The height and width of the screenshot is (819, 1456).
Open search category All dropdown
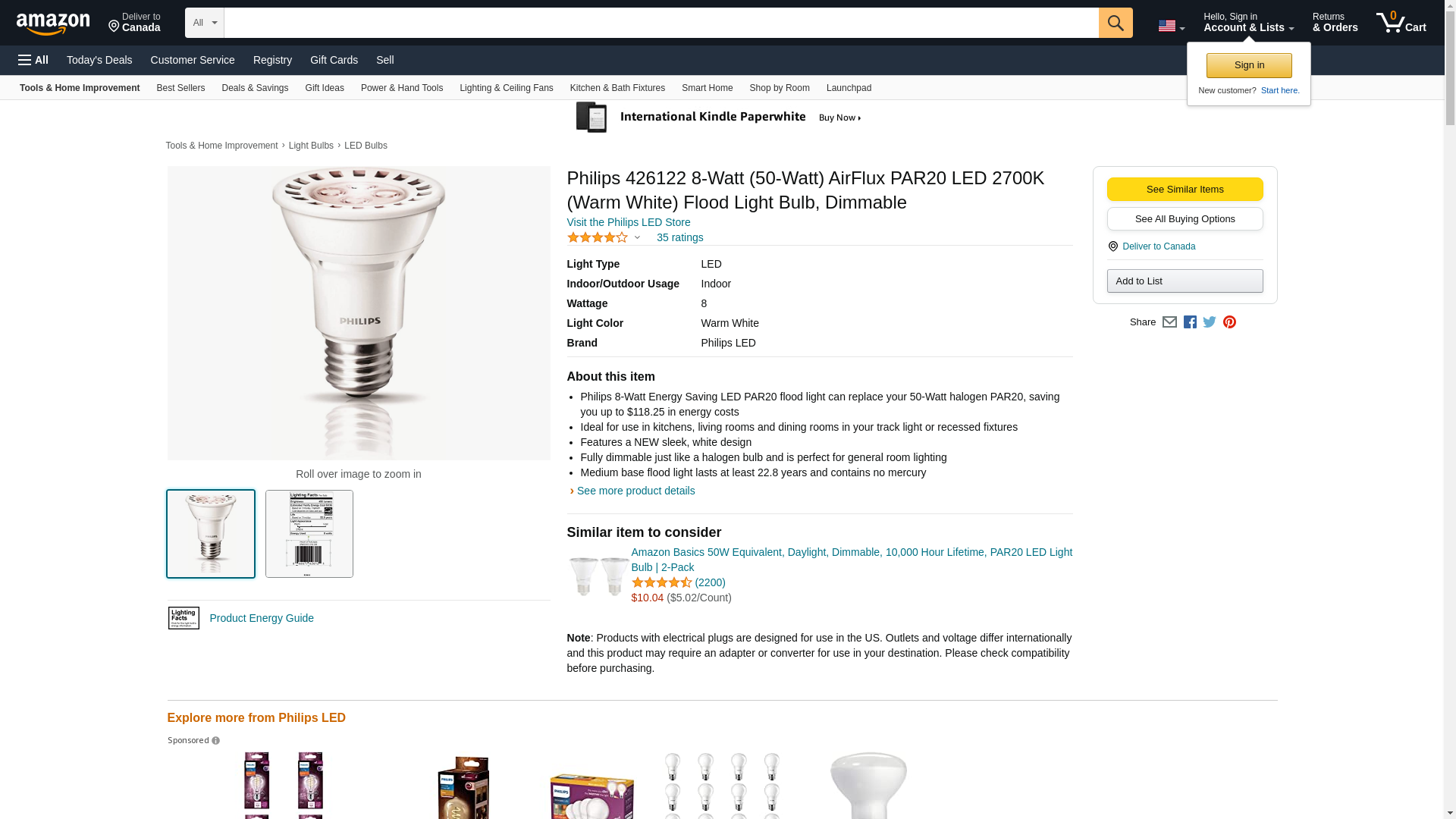[x=204, y=23]
